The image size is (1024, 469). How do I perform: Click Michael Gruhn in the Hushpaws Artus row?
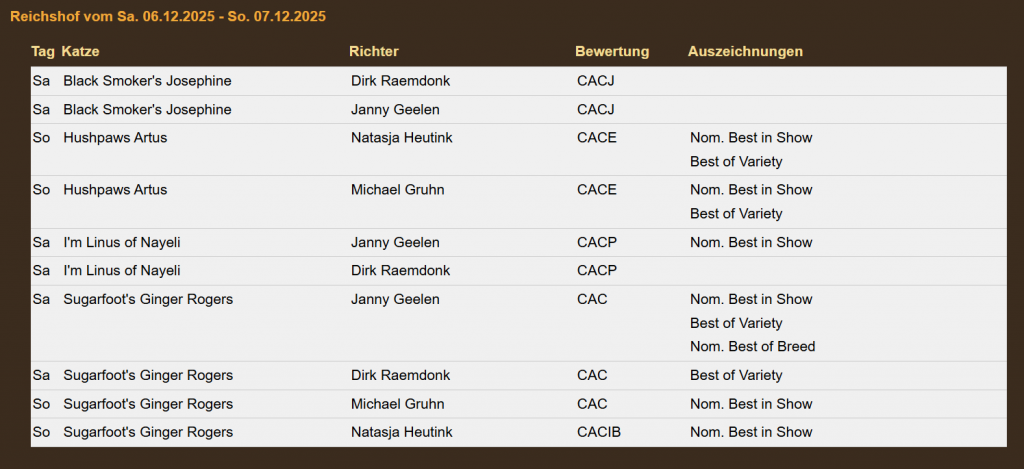[x=397, y=189]
